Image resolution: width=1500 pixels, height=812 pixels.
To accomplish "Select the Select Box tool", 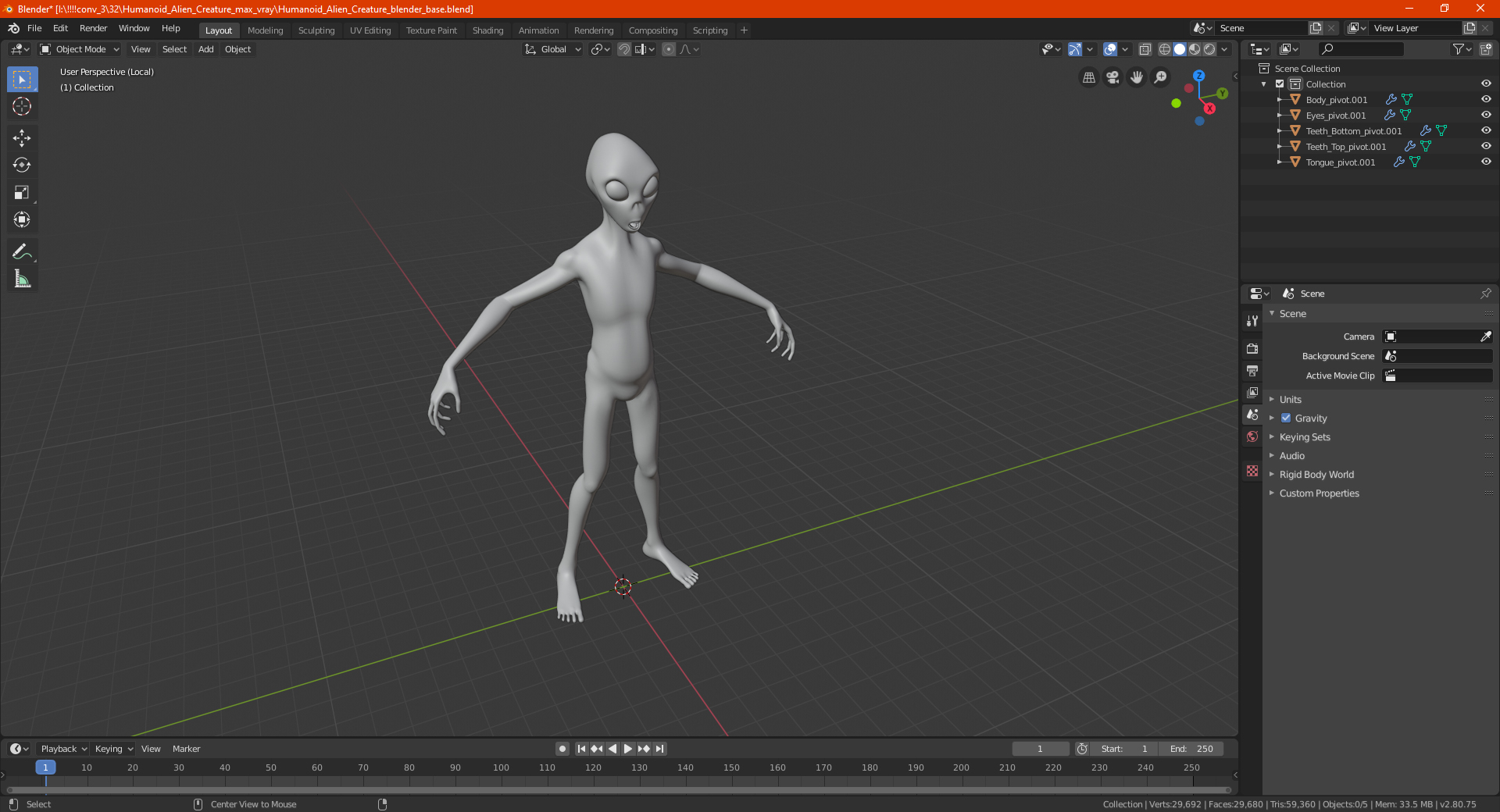I will [x=22, y=80].
